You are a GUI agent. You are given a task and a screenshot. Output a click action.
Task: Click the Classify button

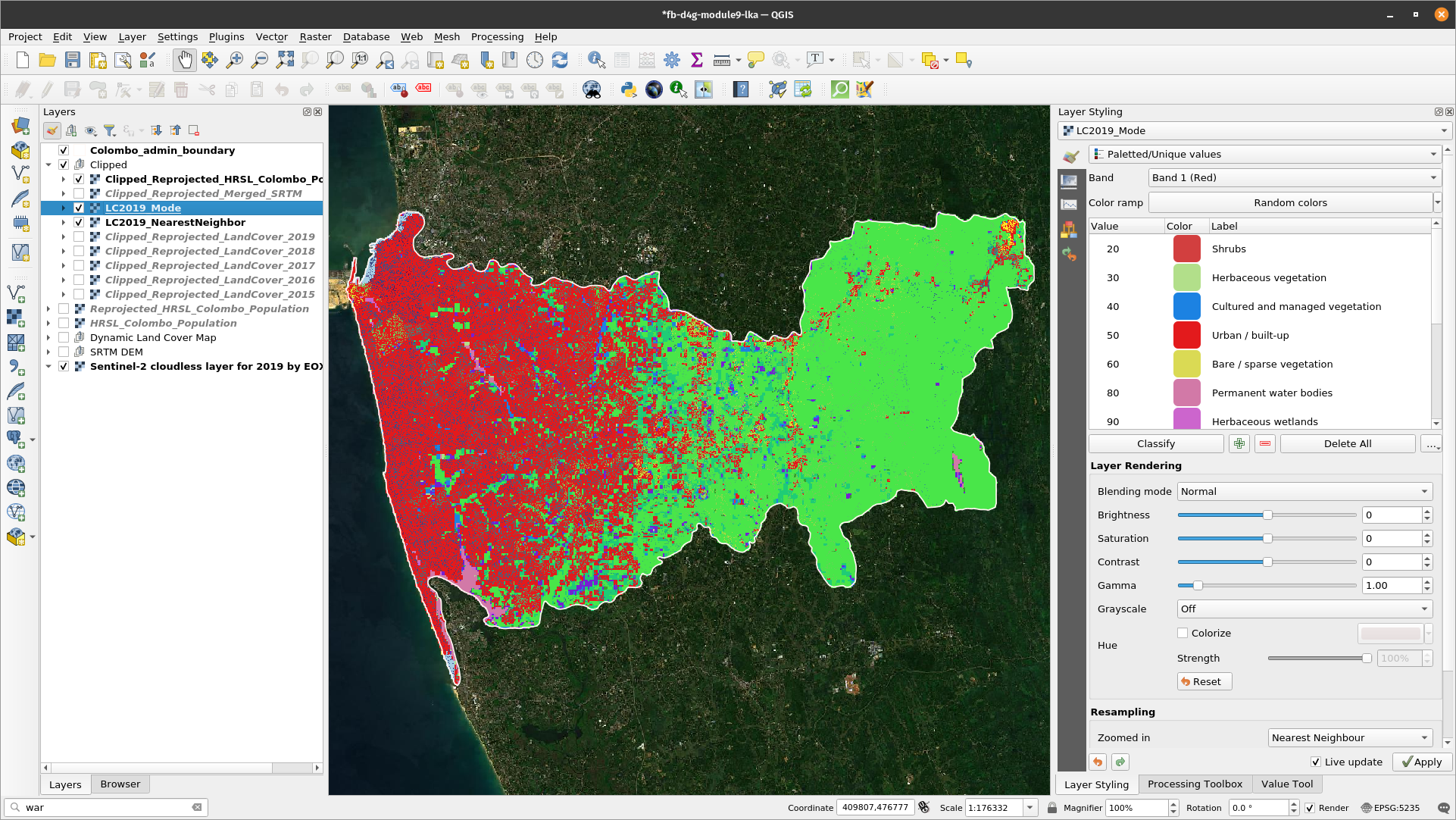[1154, 443]
